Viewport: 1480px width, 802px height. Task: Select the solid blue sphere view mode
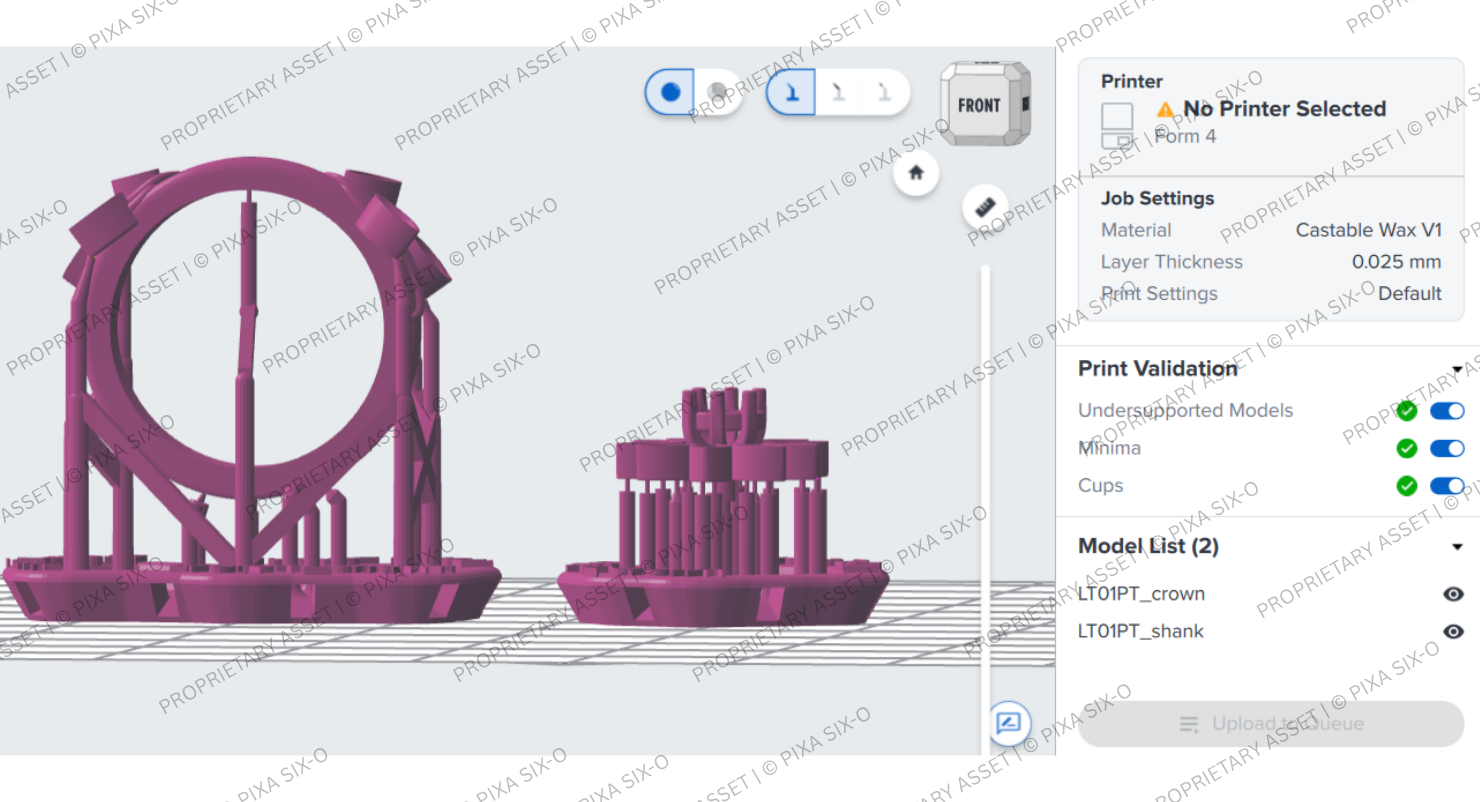click(x=670, y=92)
